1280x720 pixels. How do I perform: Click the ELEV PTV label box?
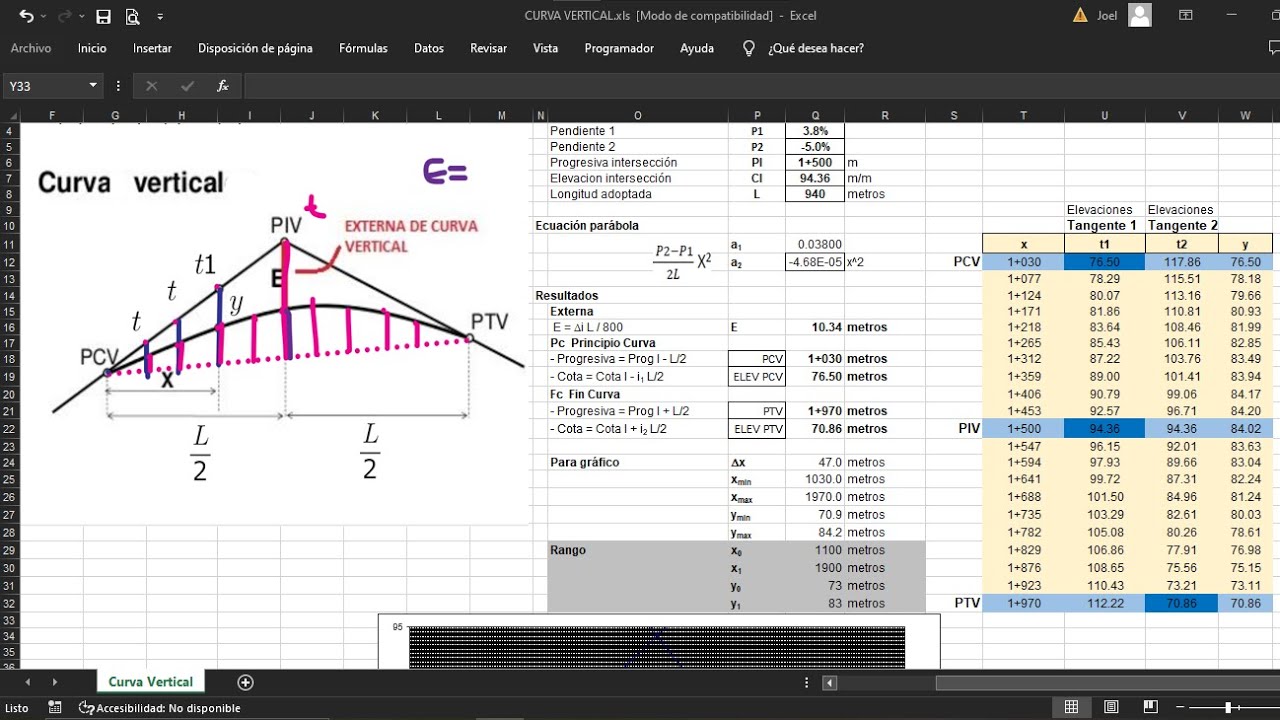point(757,429)
